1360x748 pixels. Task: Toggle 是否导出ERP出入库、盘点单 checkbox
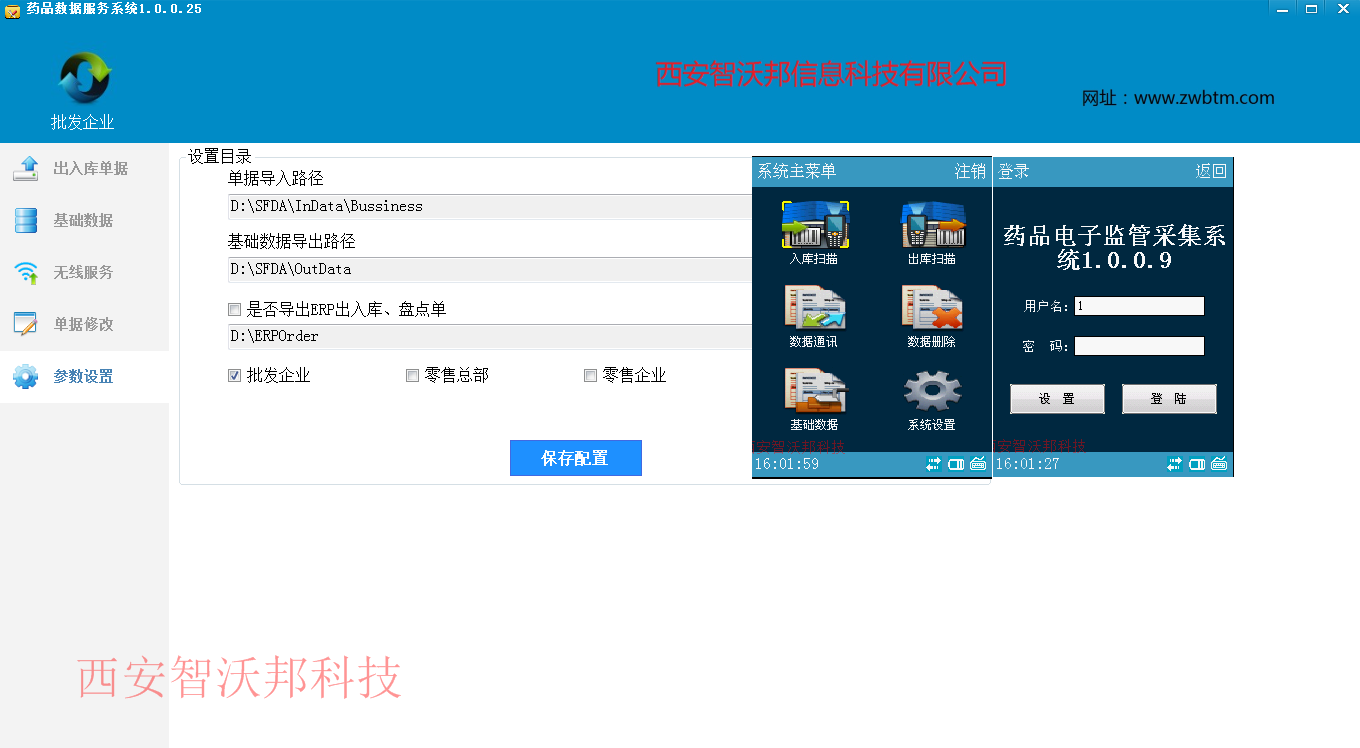(x=235, y=310)
